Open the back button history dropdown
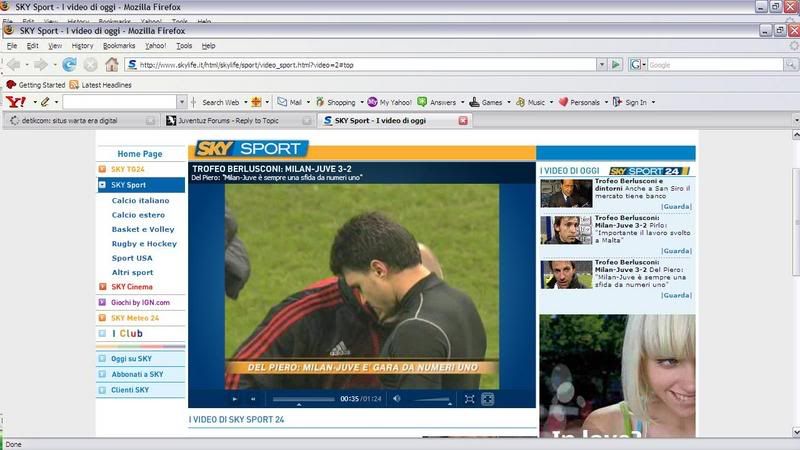The height and width of the screenshot is (450, 800). click(x=27, y=65)
